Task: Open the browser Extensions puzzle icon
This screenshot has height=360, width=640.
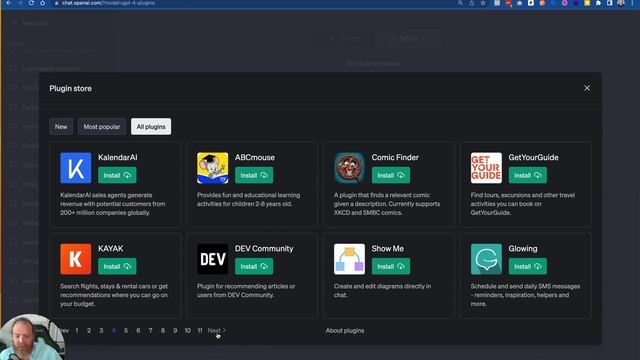Action: click(598, 3)
